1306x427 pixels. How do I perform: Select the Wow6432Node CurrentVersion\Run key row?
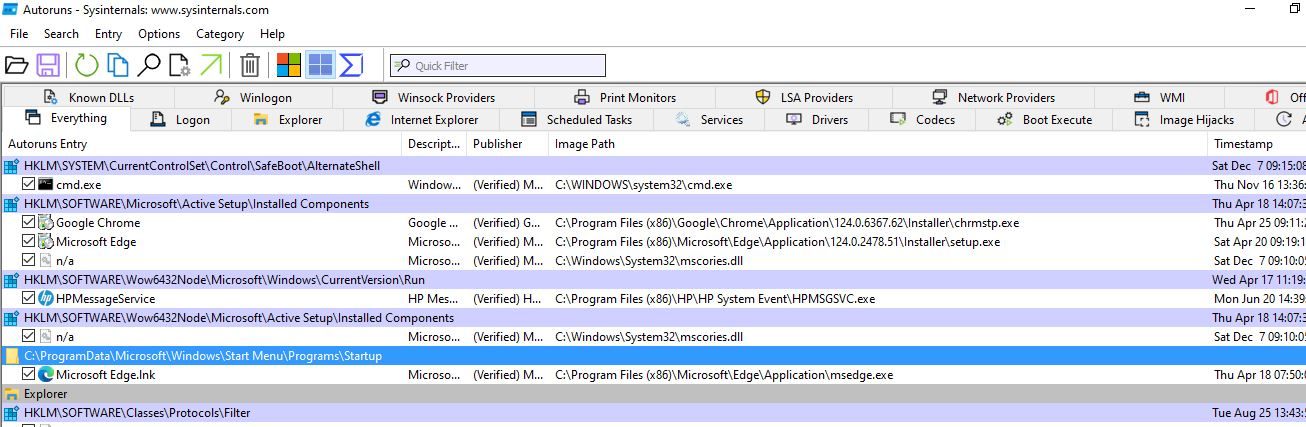pos(653,280)
